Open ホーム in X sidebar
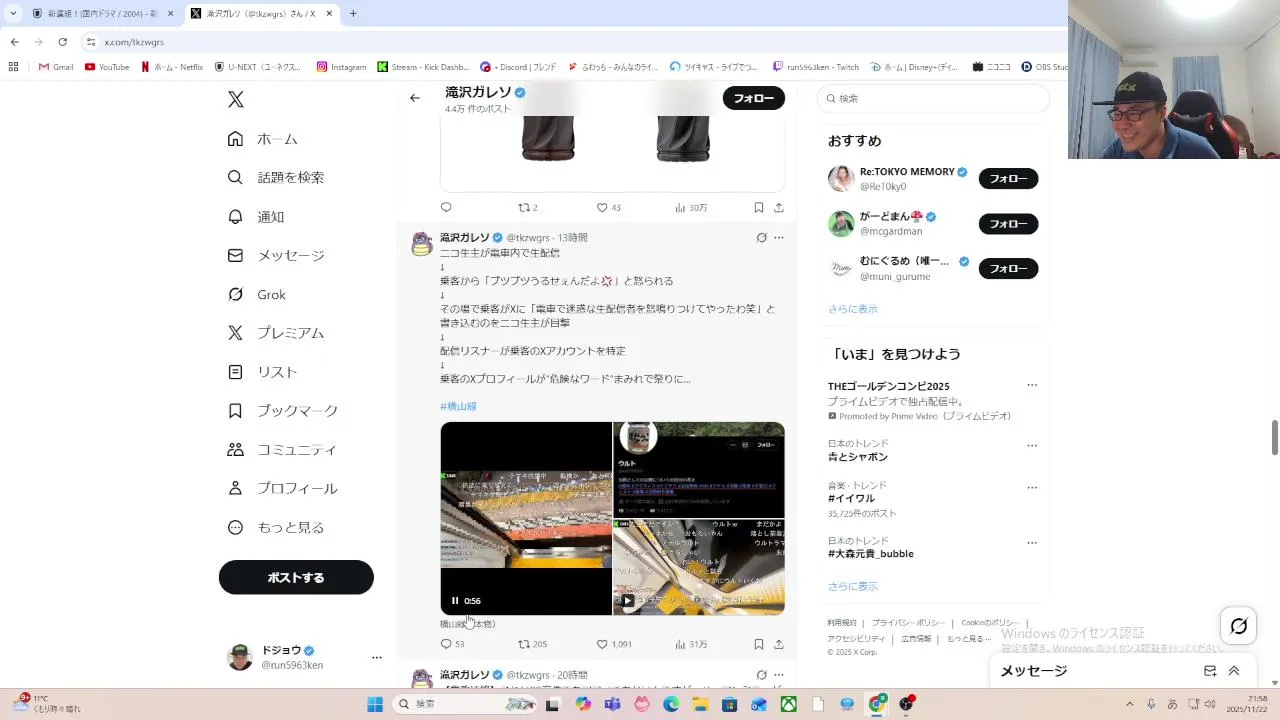This screenshot has height=720, width=1280. point(262,139)
